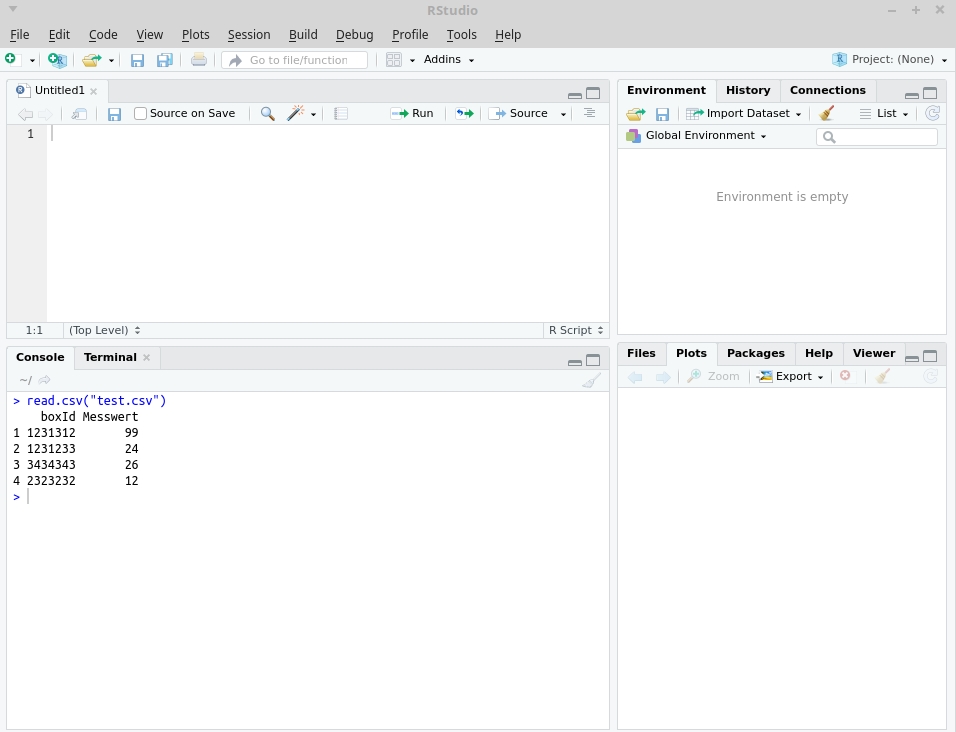Clear environment objects with broom icon

point(826,113)
